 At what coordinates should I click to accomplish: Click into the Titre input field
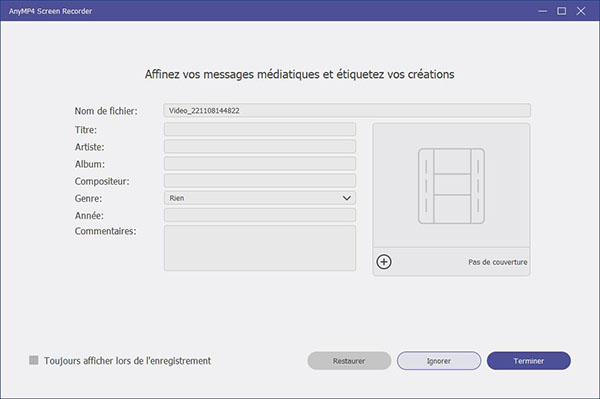click(260, 129)
